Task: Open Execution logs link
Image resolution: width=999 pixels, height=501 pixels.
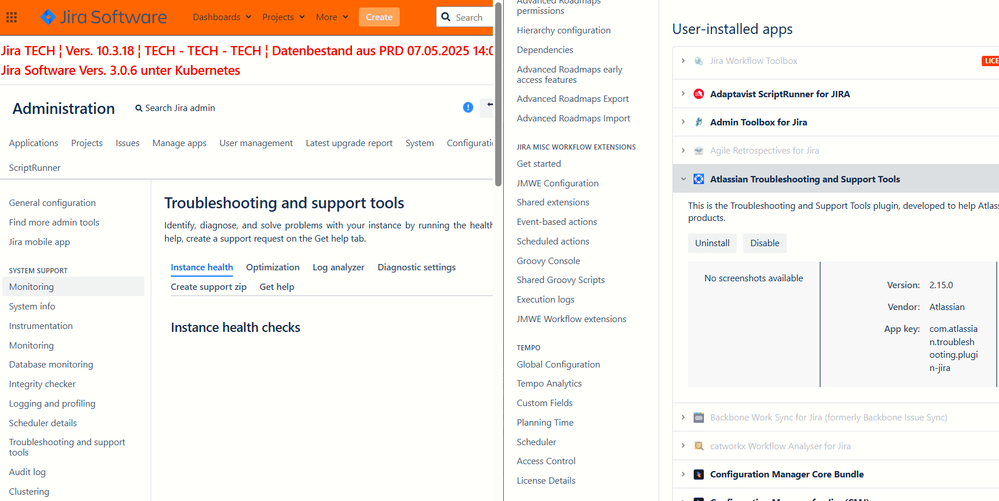Action: pyautogui.click(x=545, y=300)
